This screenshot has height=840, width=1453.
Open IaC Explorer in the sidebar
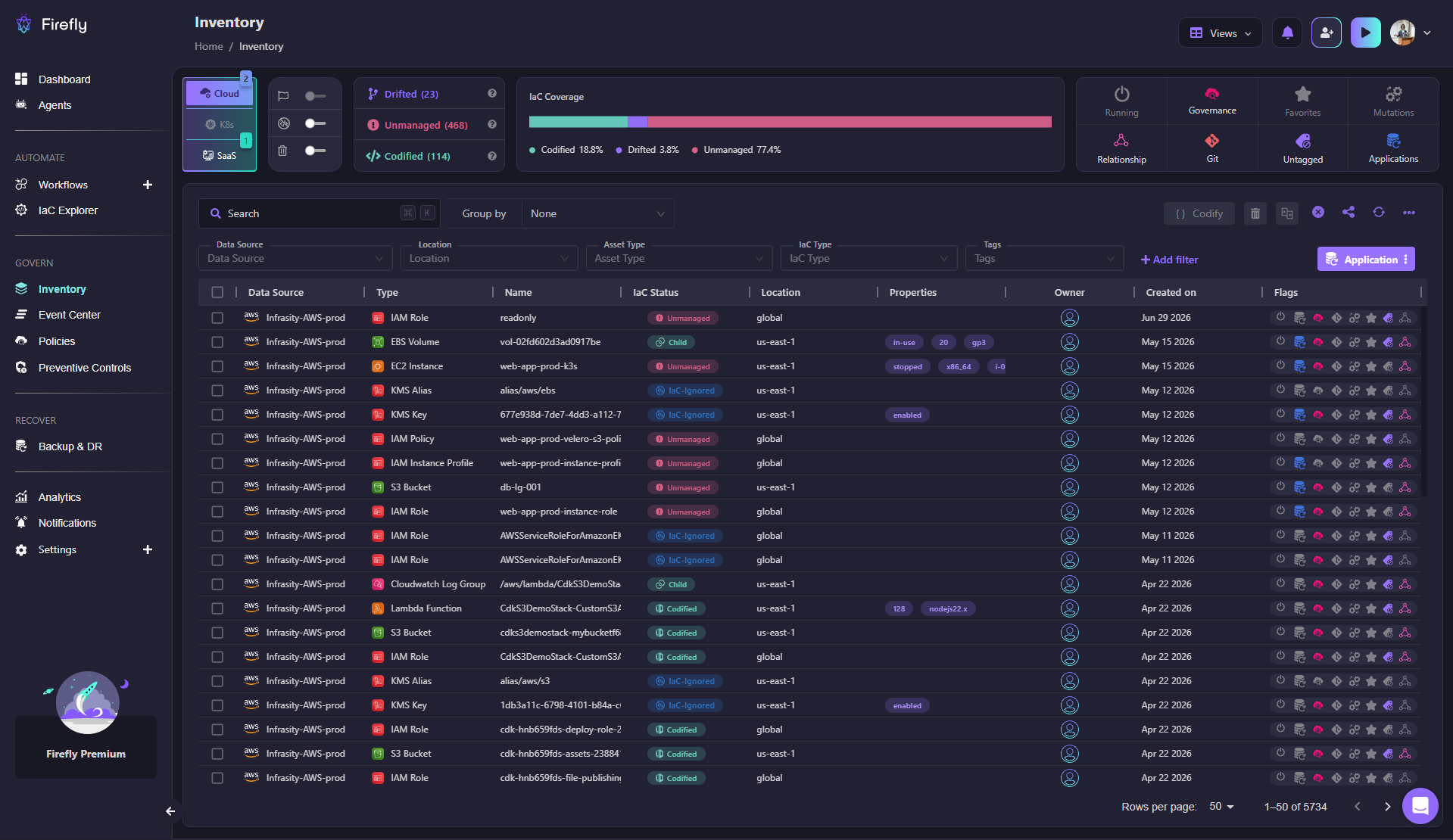tap(68, 210)
